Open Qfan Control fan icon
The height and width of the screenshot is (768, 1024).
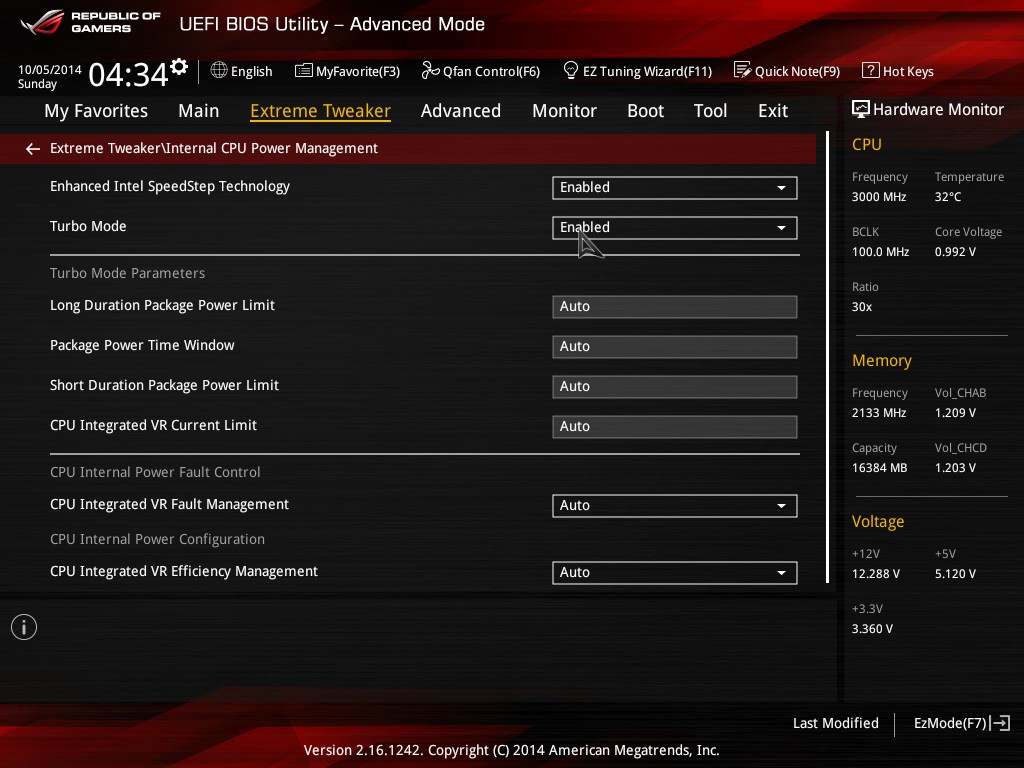click(x=430, y=71)
